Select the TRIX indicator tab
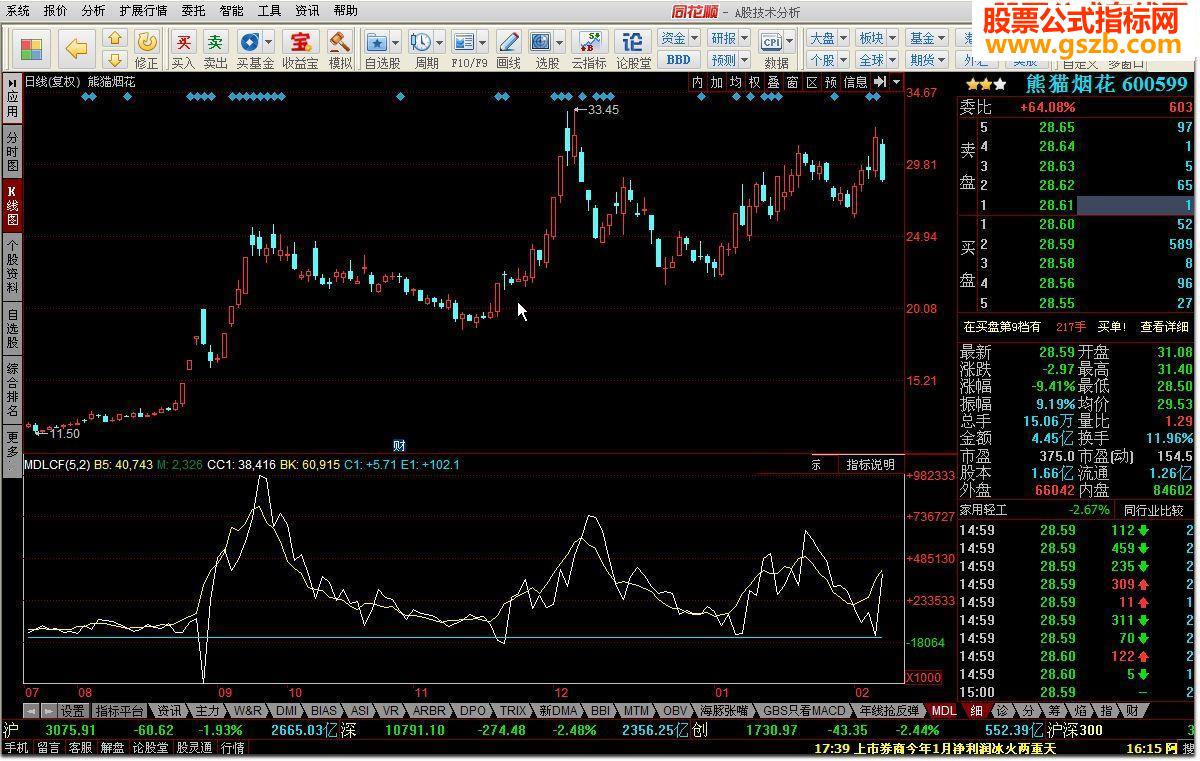 (513, 711)
